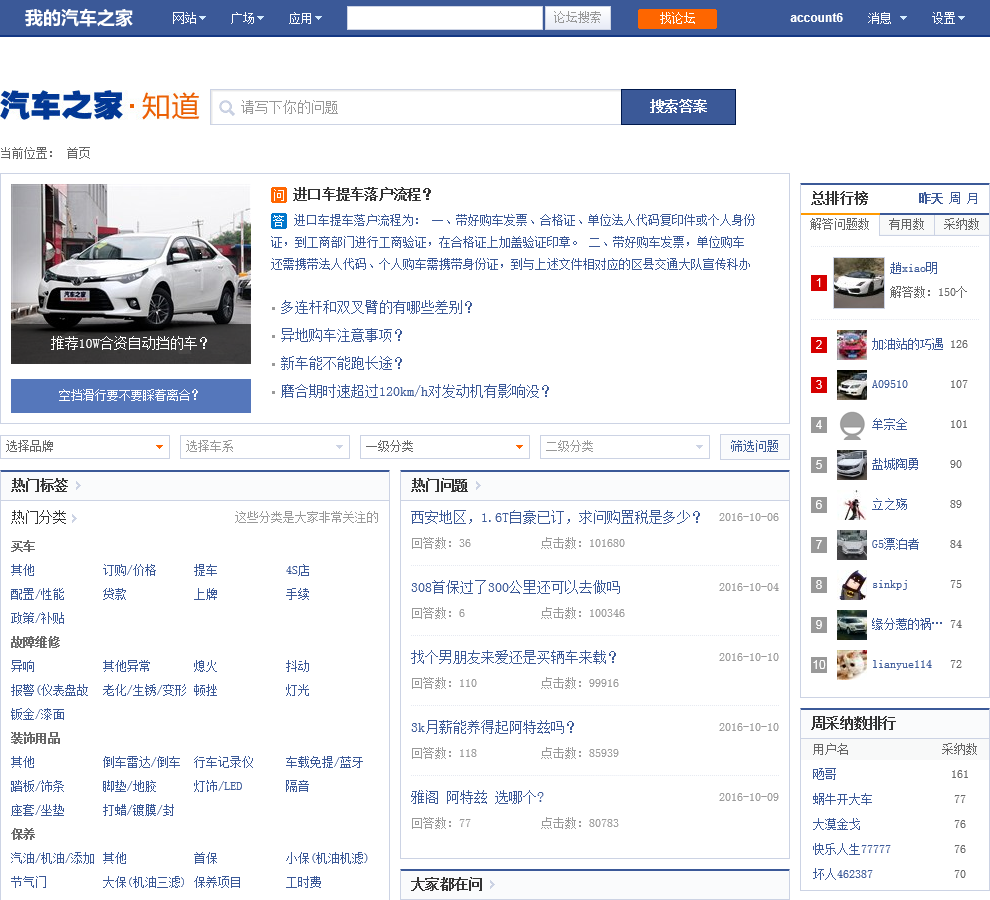
Task: Select the 月 ranking period
Action: (972, 198)
